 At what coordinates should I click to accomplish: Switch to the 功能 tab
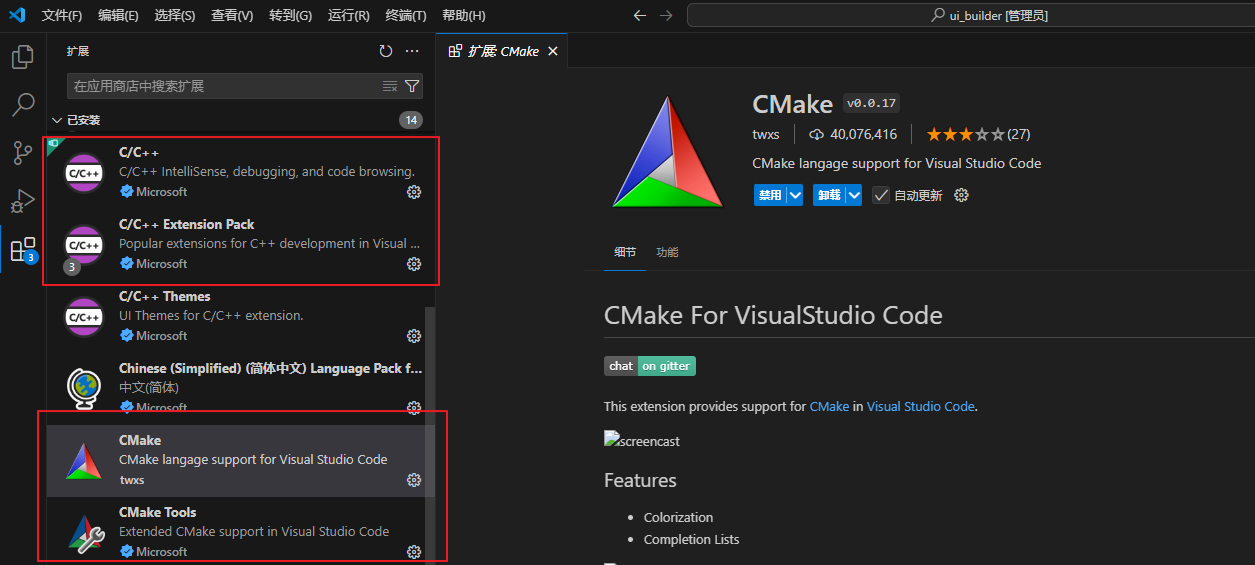[x=667, y=252]
